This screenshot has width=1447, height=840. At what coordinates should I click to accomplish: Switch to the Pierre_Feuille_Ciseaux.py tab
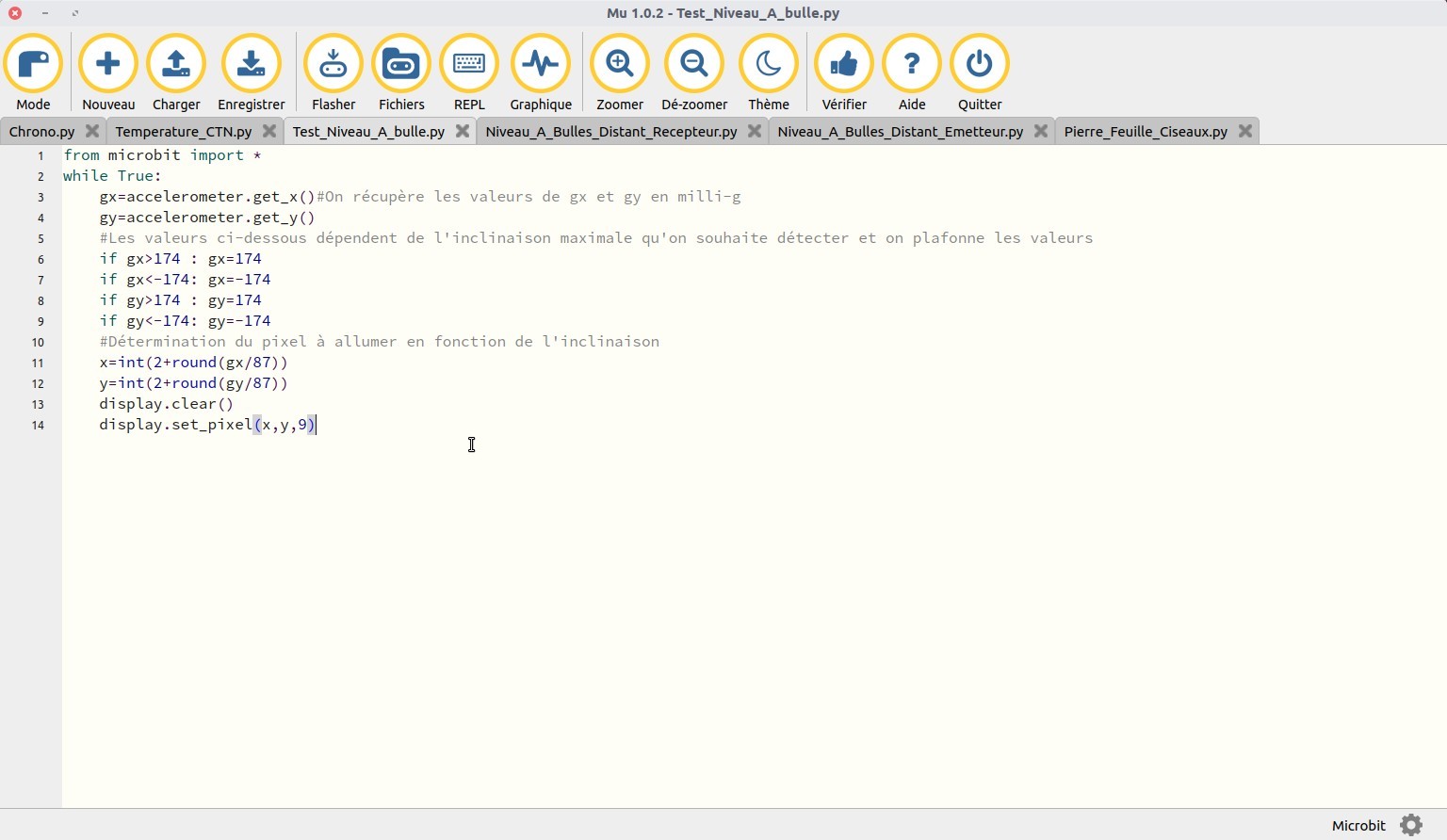[1145, 132]
